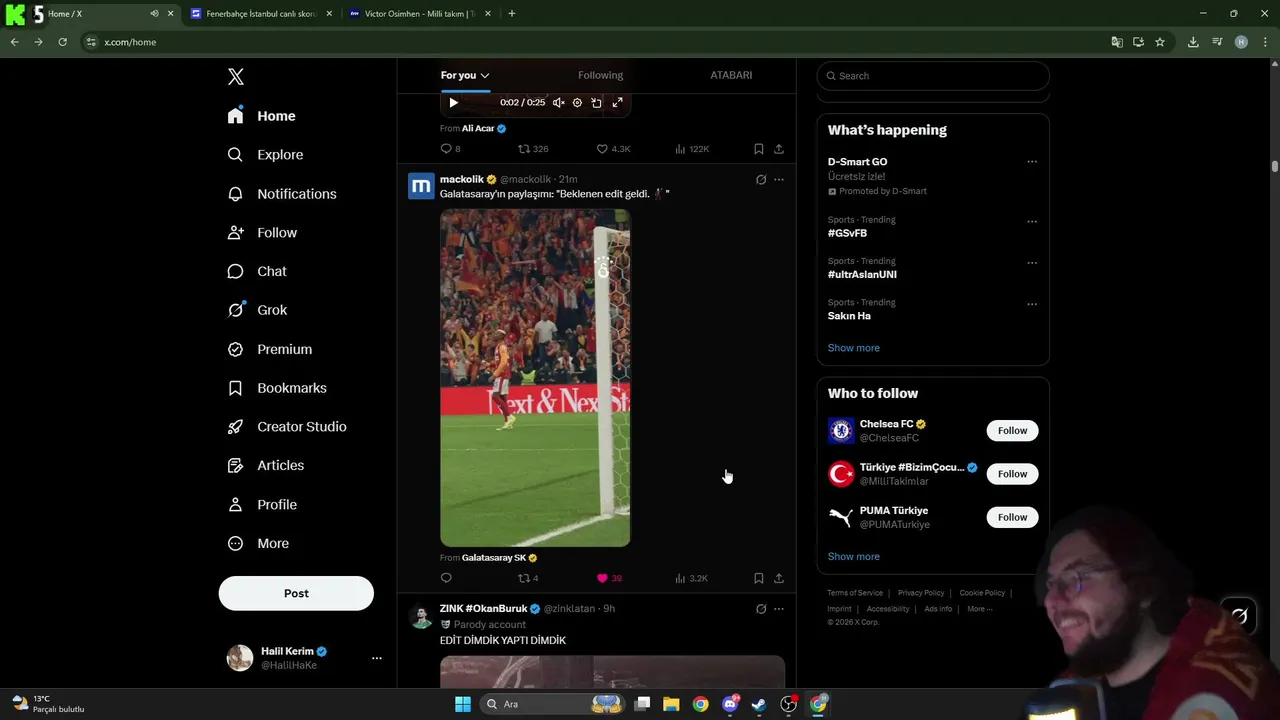Image resolution: width=1280 pixels, height=720 pixels.
Task: Share the mackolik post
Action: coord(779,578)
